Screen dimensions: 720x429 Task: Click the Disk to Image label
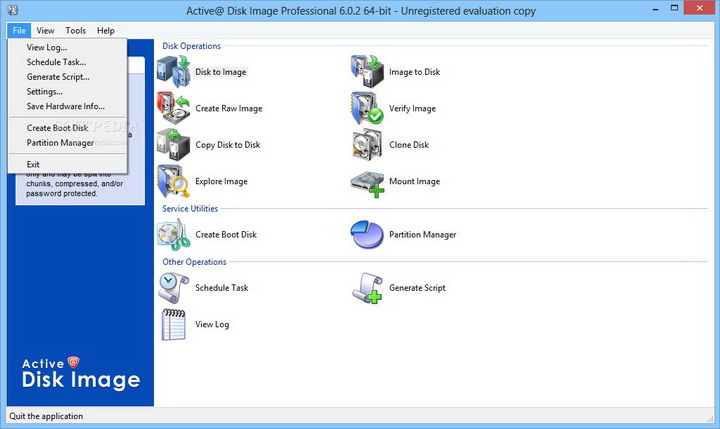point(221,72)
